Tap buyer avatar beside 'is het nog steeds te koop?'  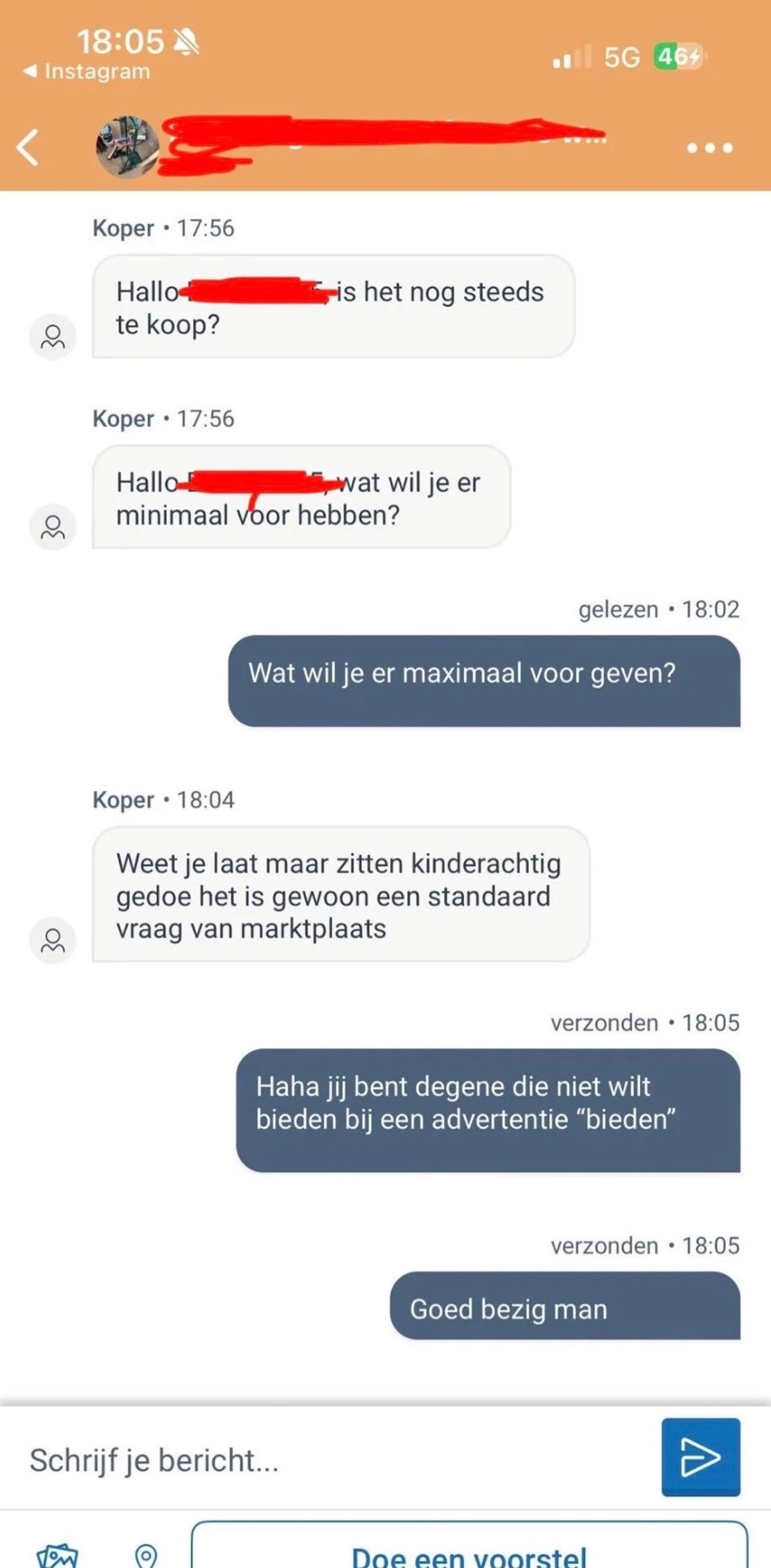(x=53, y=336)
